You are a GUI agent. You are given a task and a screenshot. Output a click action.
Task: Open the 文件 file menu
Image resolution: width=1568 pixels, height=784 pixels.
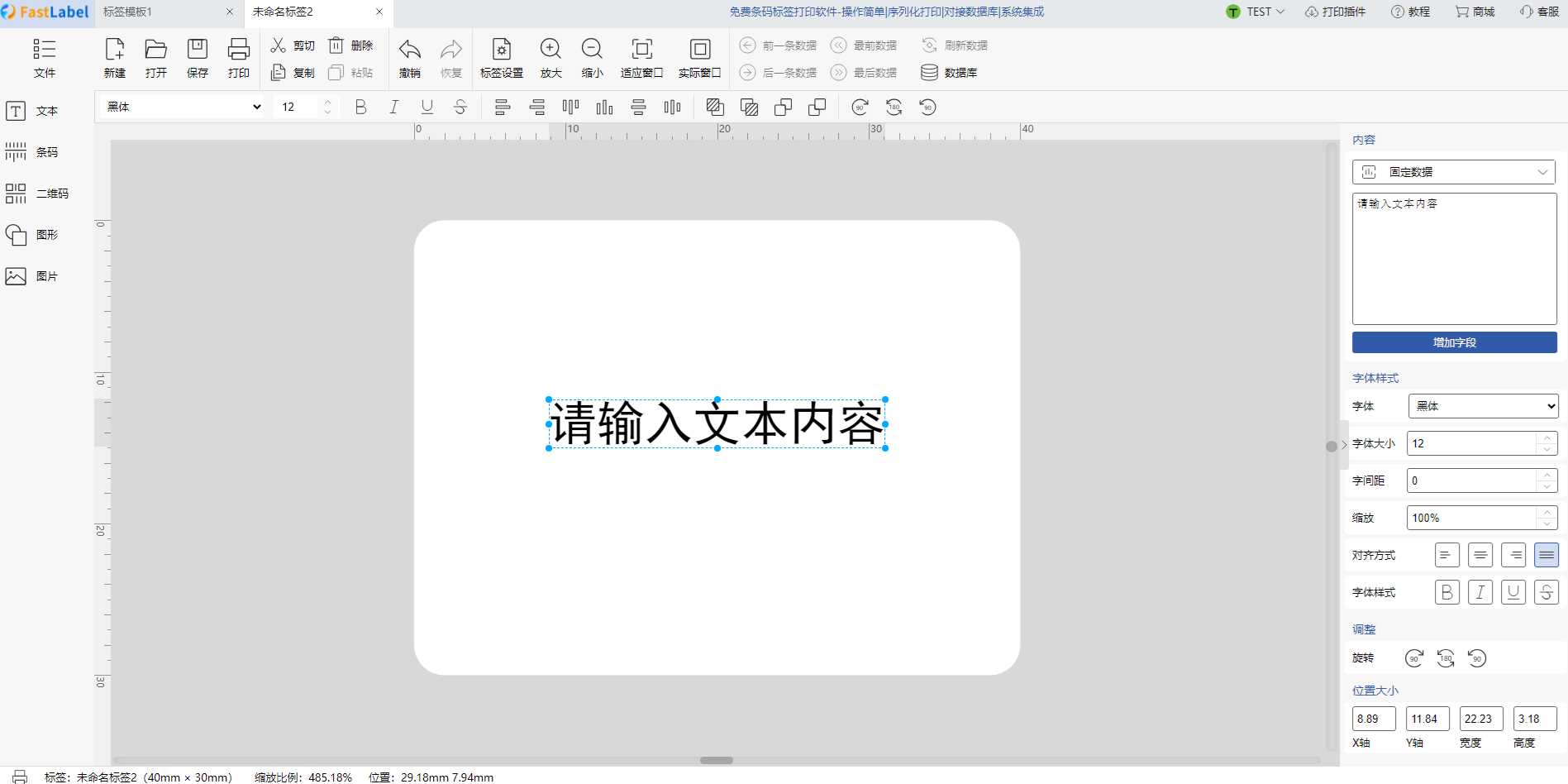coord(45,58)
